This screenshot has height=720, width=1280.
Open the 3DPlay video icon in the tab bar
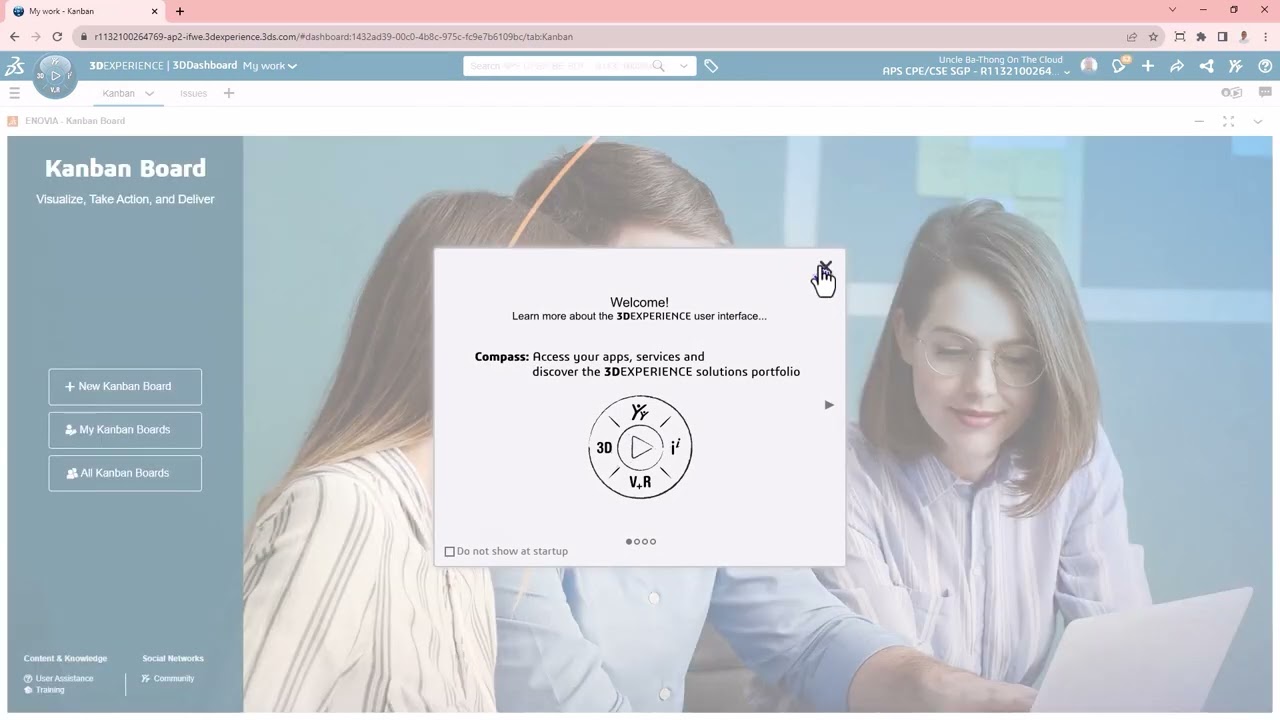click(x=1232, y=93)
